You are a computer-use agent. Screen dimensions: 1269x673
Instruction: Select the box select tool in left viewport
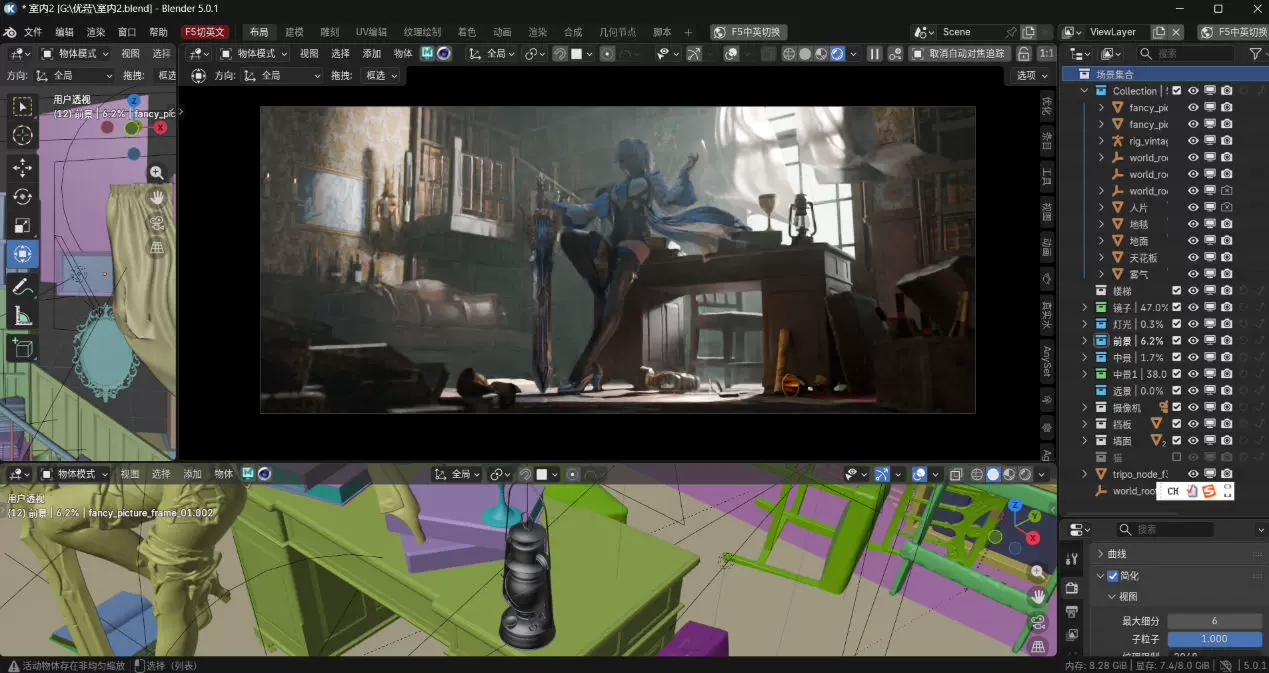tap(22, 106)
